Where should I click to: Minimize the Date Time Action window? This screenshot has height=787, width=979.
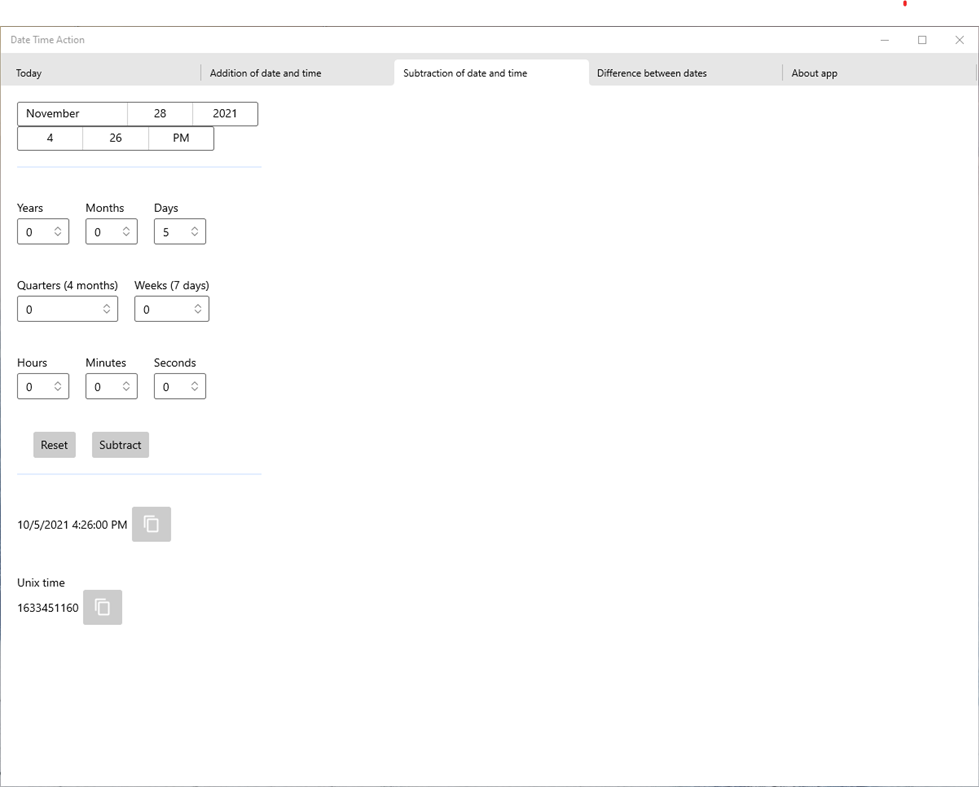click(x=885, y=40)
